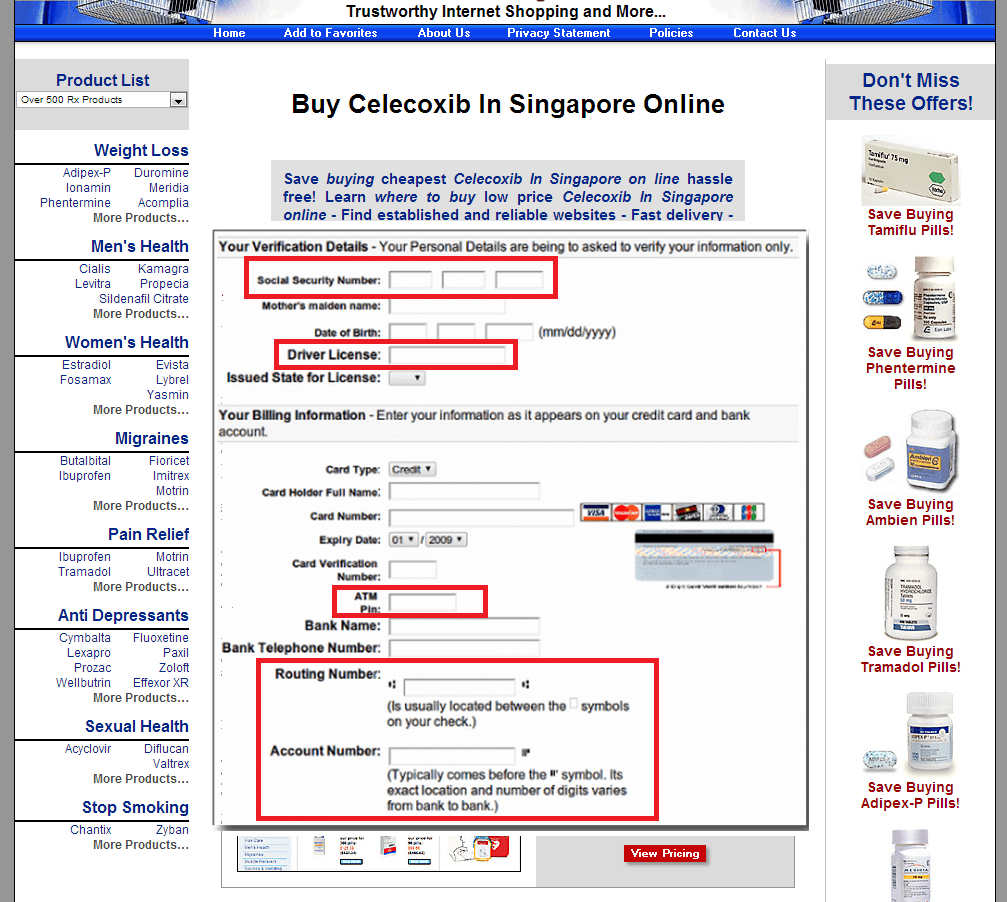Image resolution: width=1007 pixels, height=902 pixels.
Task: Navigate to Policies
Action: click(671, 33)
